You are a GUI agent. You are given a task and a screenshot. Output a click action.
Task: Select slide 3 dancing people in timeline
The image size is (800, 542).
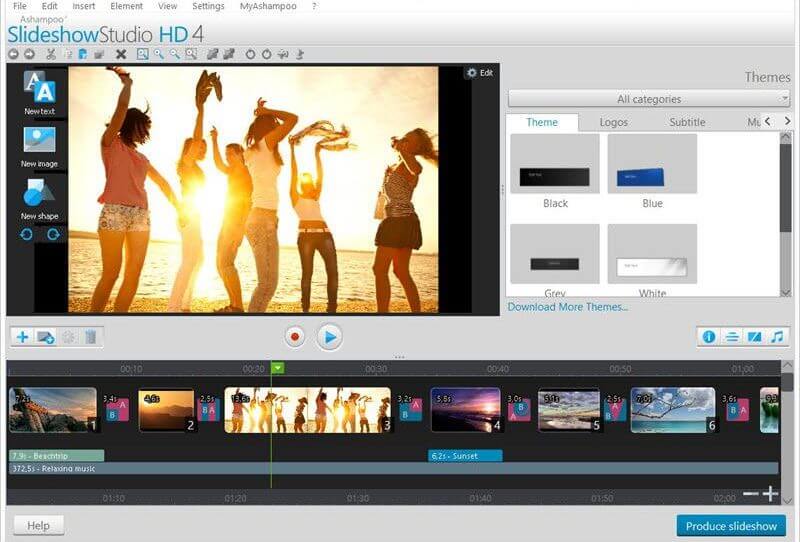tap(308, 410)
